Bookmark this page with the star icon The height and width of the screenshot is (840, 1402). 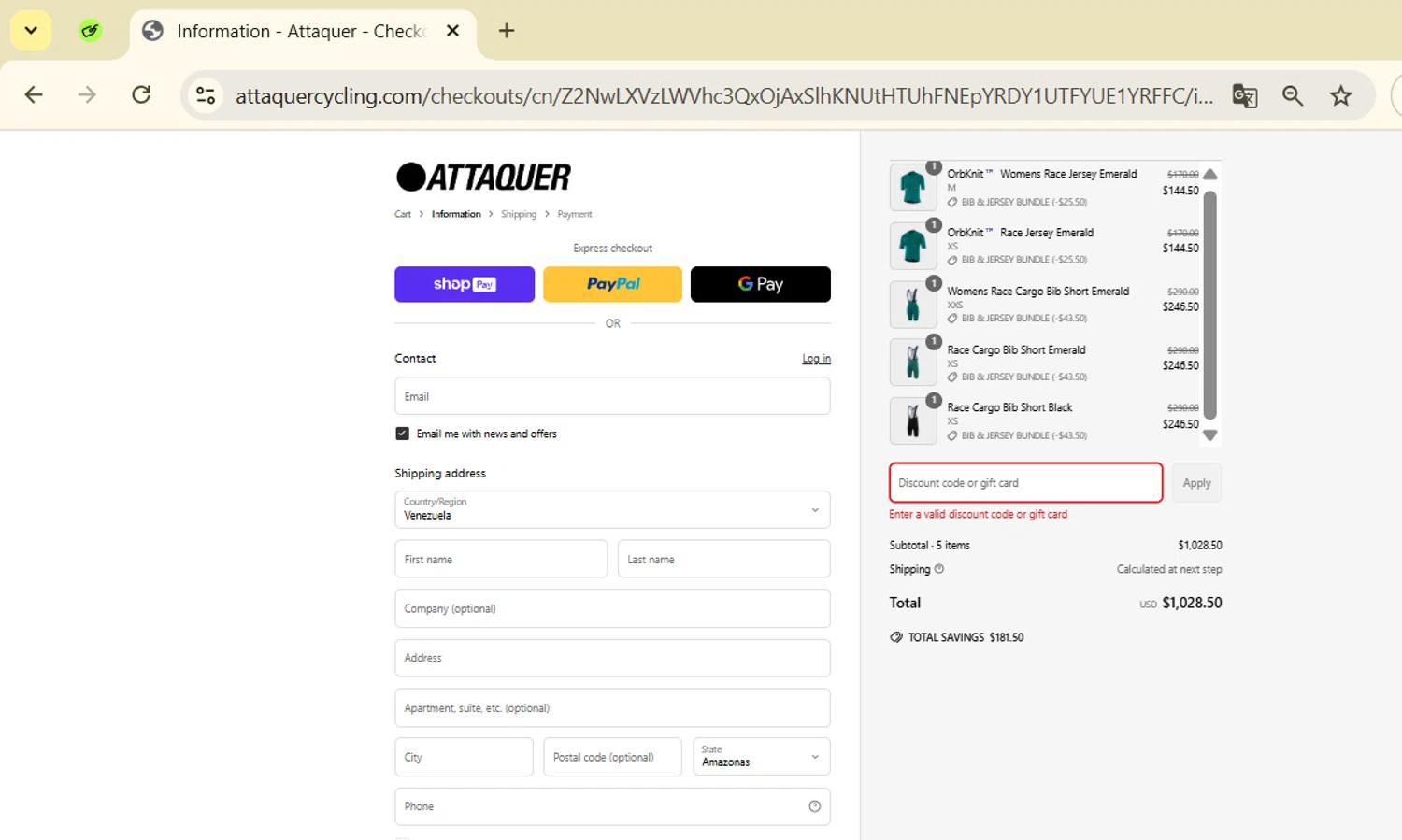(1341, 95)
